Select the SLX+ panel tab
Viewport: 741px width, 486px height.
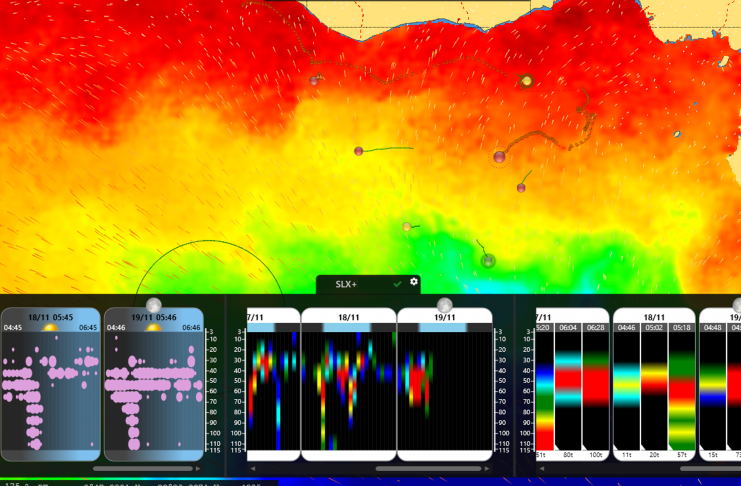(347, 284)
